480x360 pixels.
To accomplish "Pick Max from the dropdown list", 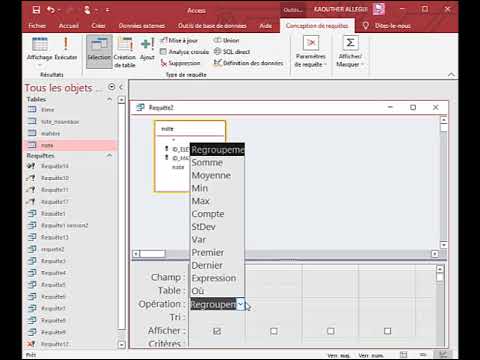I will coord(217,201).
